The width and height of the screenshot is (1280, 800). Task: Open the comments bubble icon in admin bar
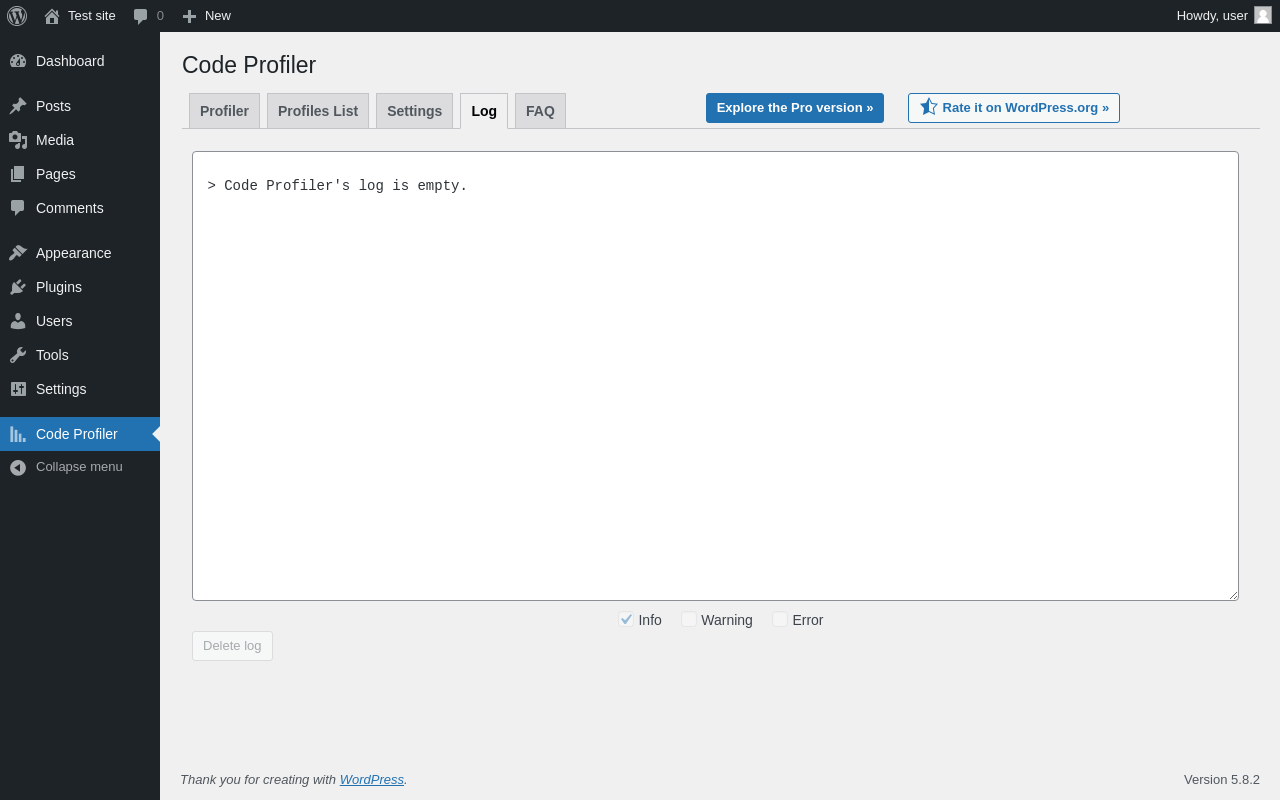pos(141,16)
